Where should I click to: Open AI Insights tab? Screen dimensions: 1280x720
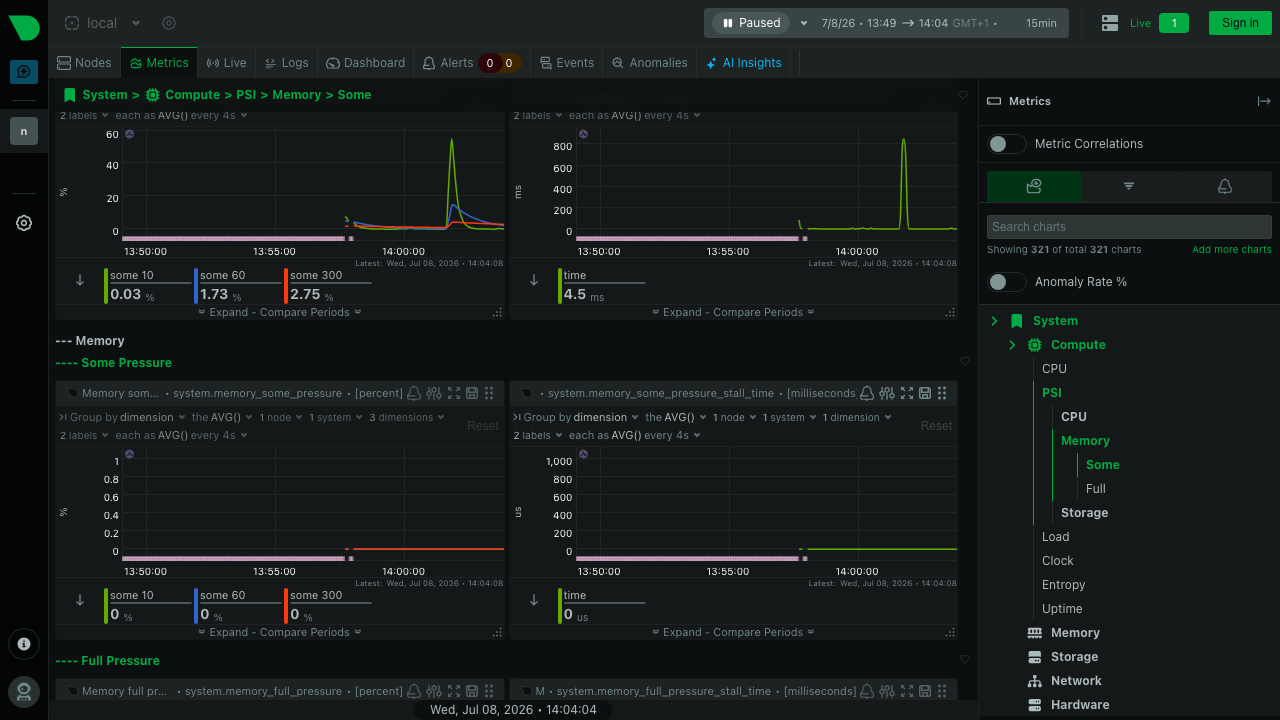tap(744, 62)
